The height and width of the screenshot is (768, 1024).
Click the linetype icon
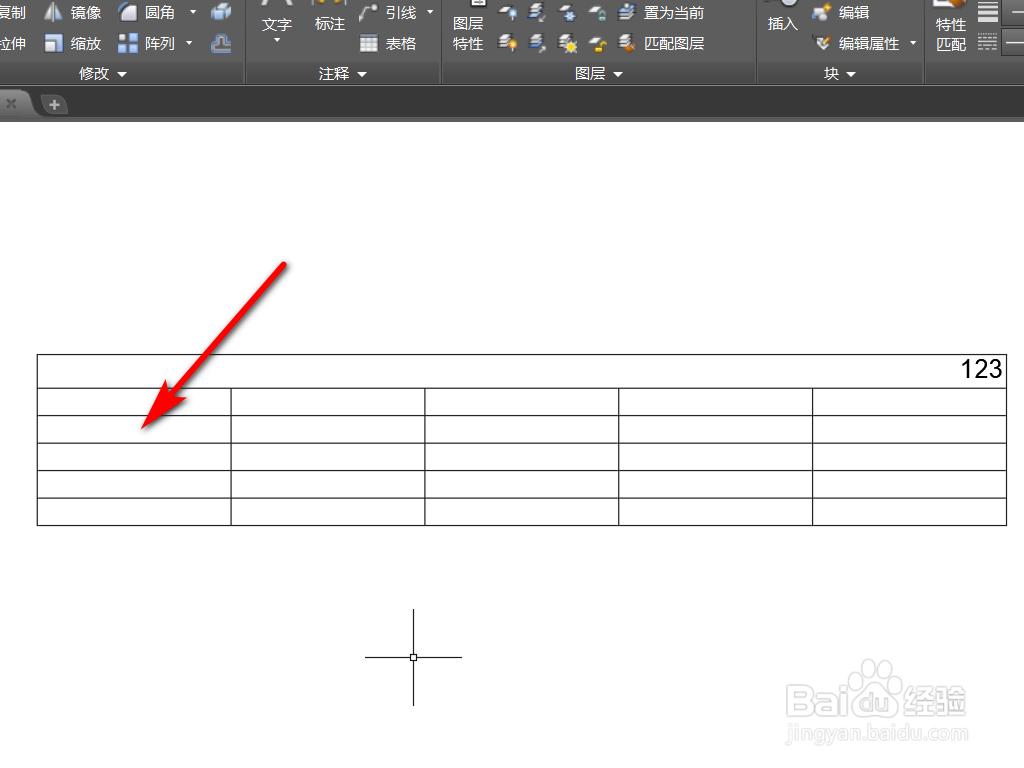tap(987, 42)
